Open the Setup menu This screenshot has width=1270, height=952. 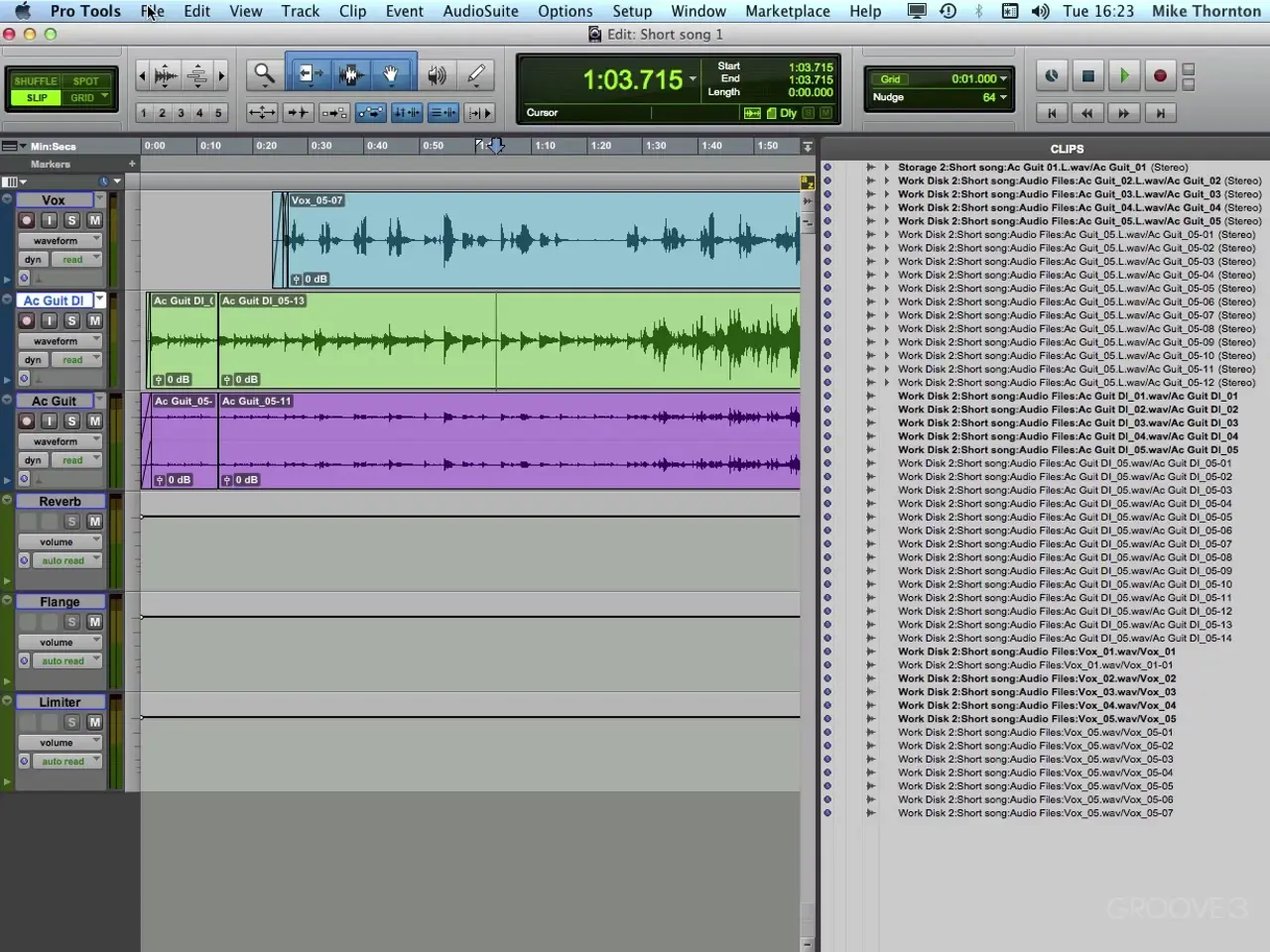point(632,11)
